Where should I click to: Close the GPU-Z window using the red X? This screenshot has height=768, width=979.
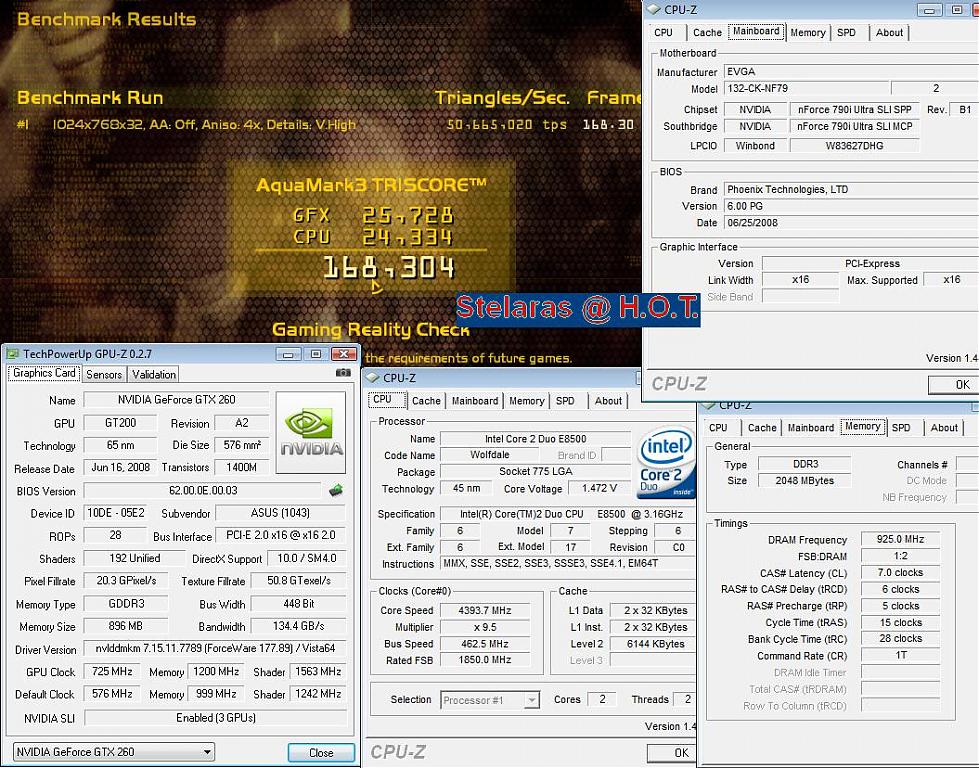tap(343, 354)
